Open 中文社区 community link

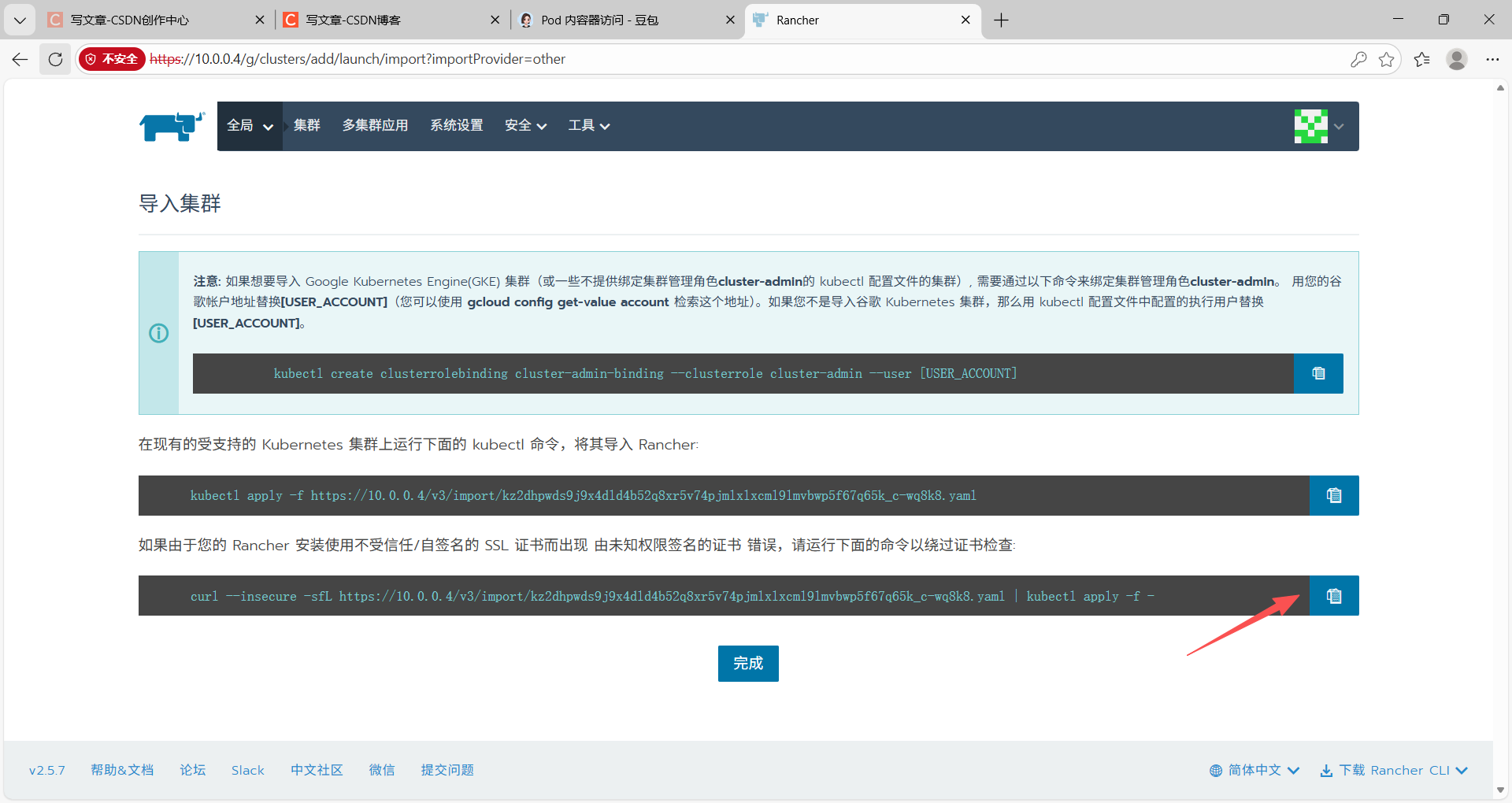pyautogui.click(x=317, y=771)
